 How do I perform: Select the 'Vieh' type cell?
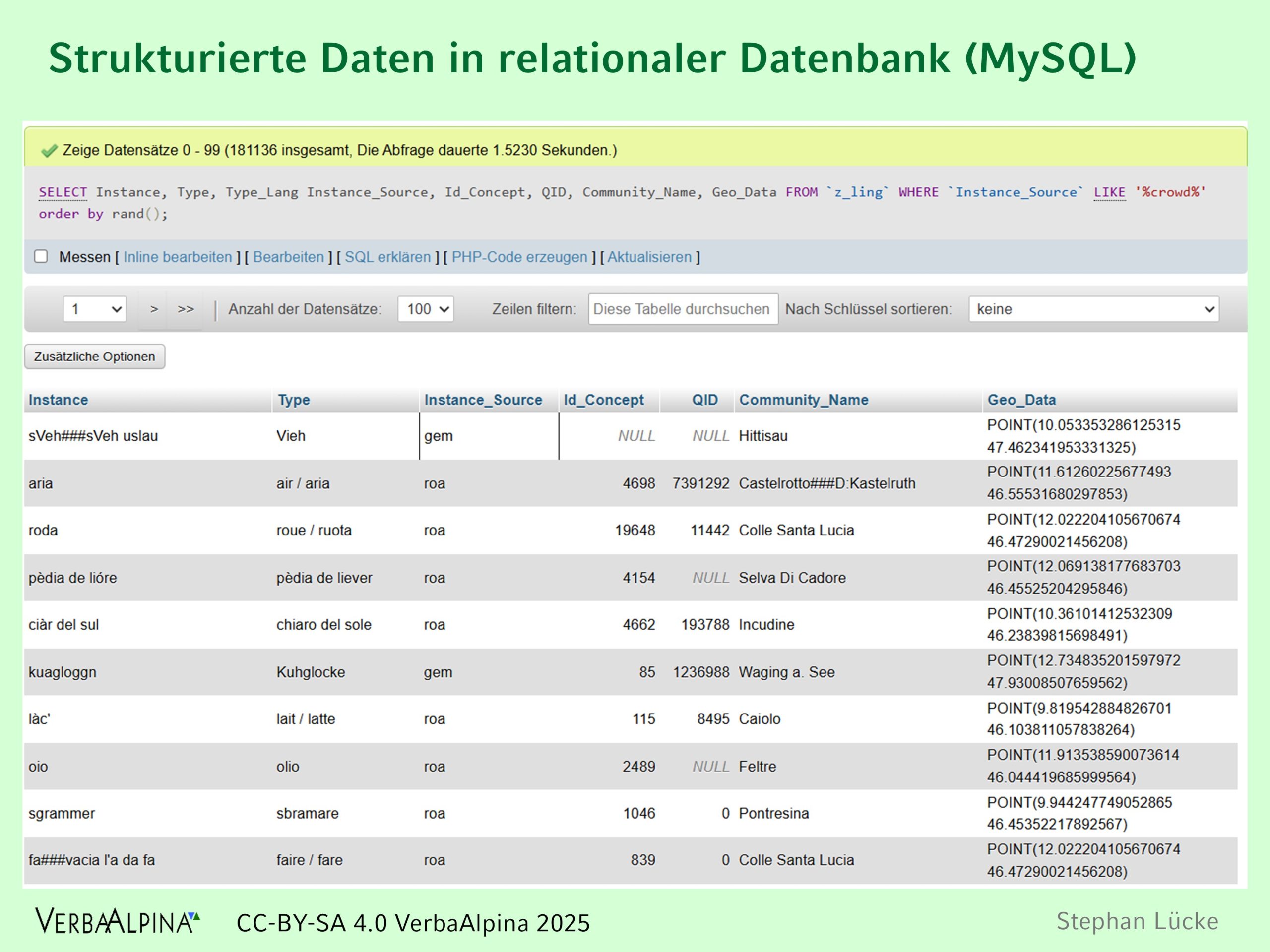coord(346,436)
